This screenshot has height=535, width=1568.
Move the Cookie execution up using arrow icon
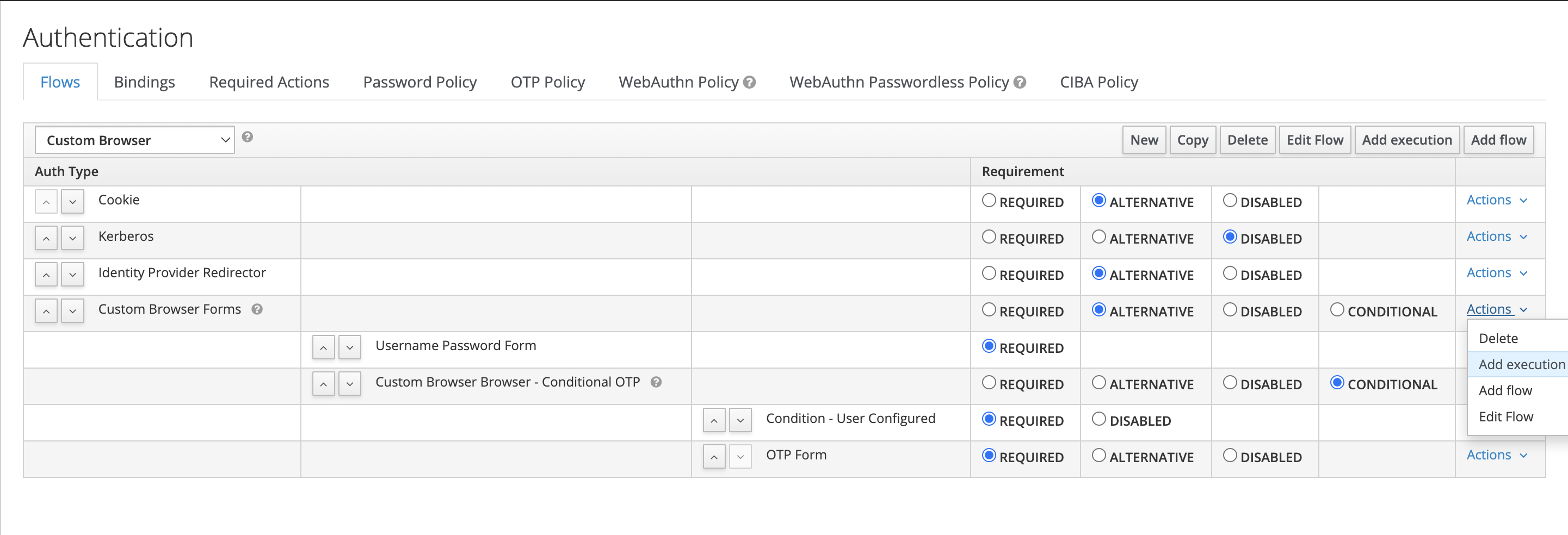[x=46, y=201]
